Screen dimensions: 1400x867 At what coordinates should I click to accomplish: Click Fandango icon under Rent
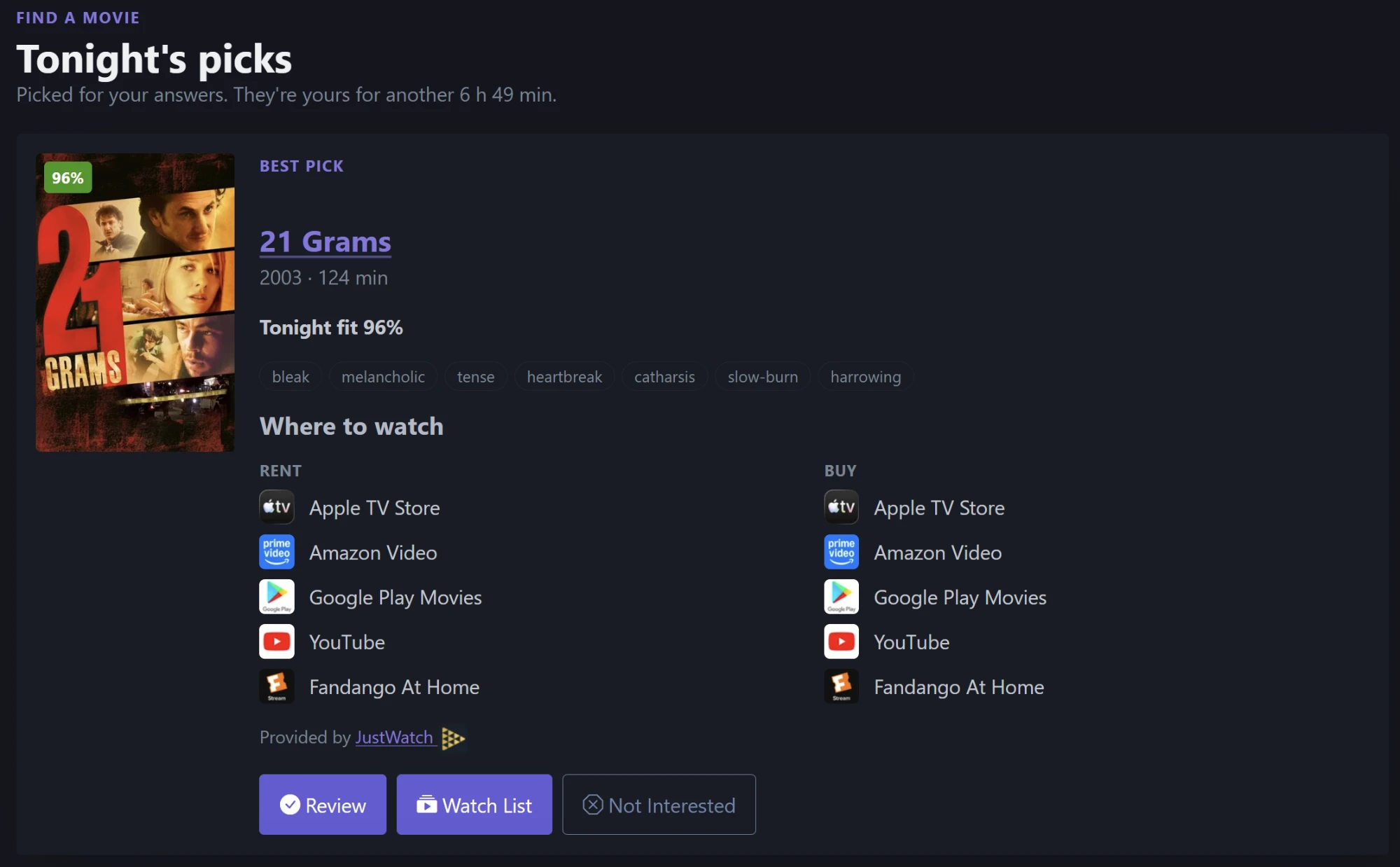[276, 686]
